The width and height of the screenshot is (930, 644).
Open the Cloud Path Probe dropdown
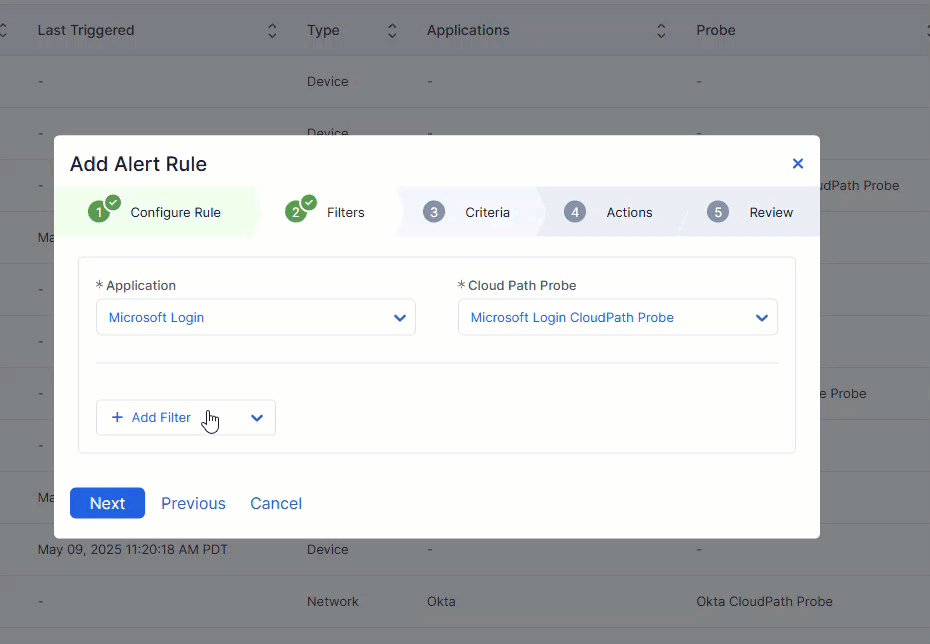coord(617,317)
